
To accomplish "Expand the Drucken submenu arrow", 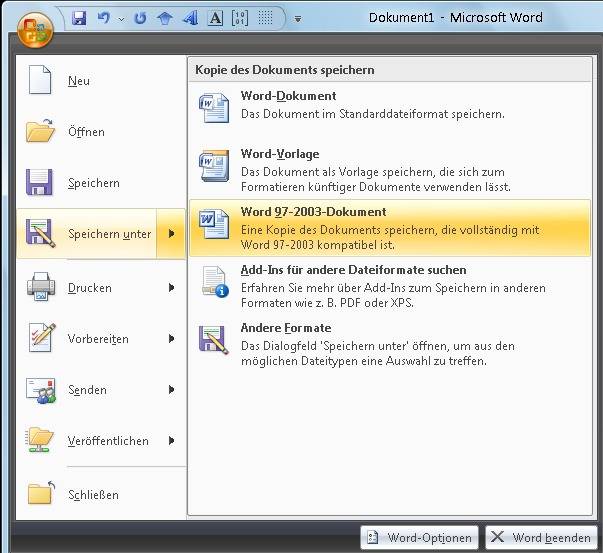I will coord(171,288).
